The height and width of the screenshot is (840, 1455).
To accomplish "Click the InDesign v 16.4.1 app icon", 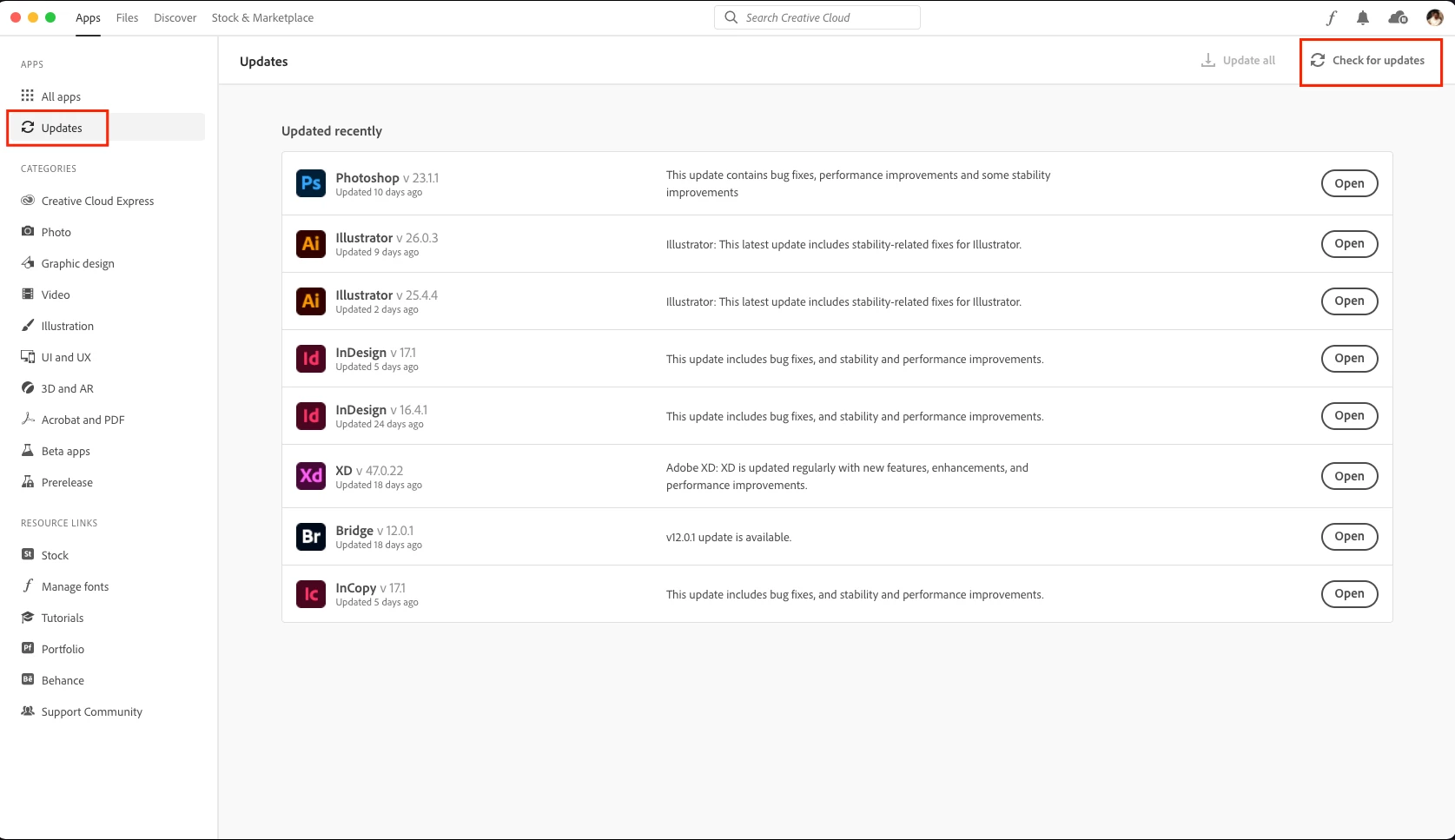I will [x=311, y=415].
